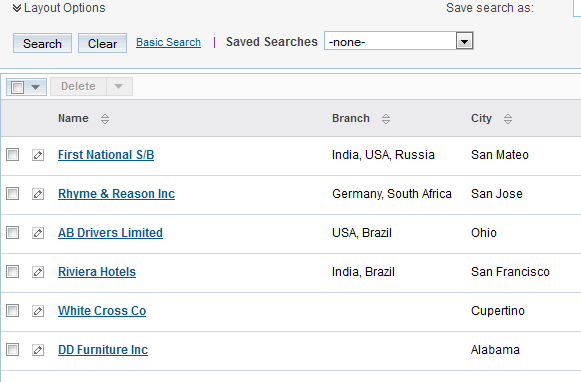Click edit icon for DD Furniture Inc
This screenshot has height=382, width=581.
coord(38,350)
